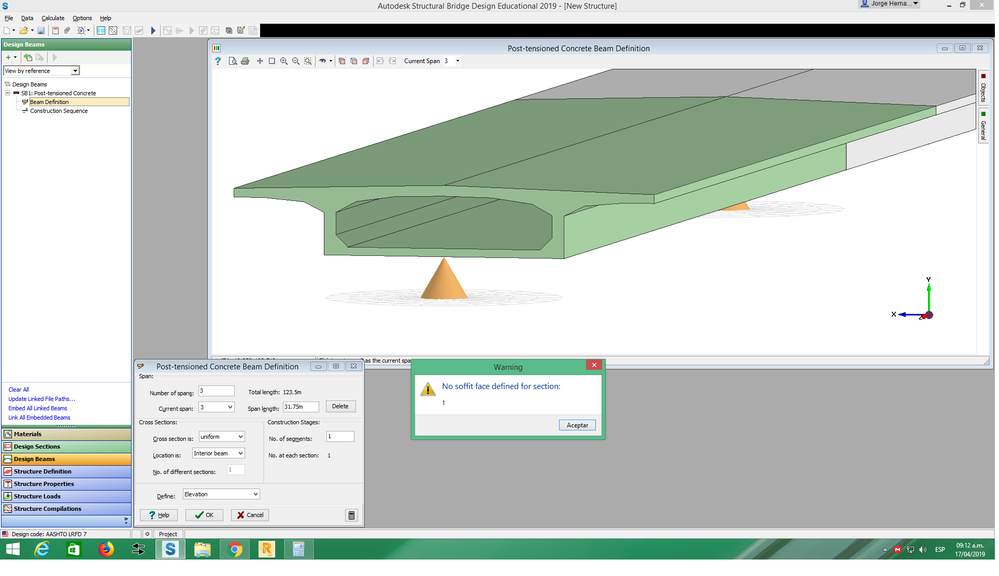Open the dropdown arrow beside the Add beam plus
This screenshot has height=576, width=999.
click(x=15, y=57)
